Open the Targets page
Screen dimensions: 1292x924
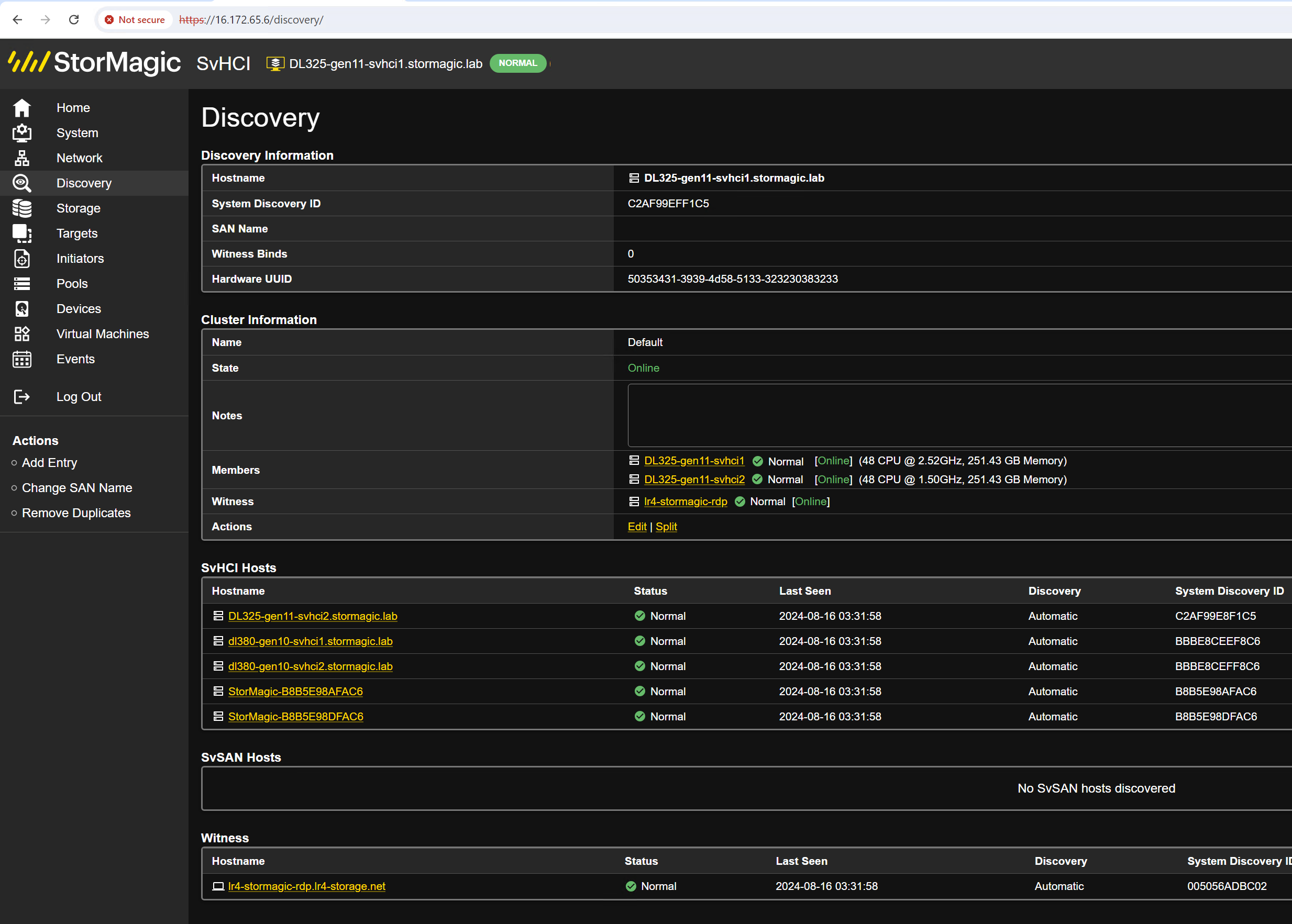[x=77, y=233]
